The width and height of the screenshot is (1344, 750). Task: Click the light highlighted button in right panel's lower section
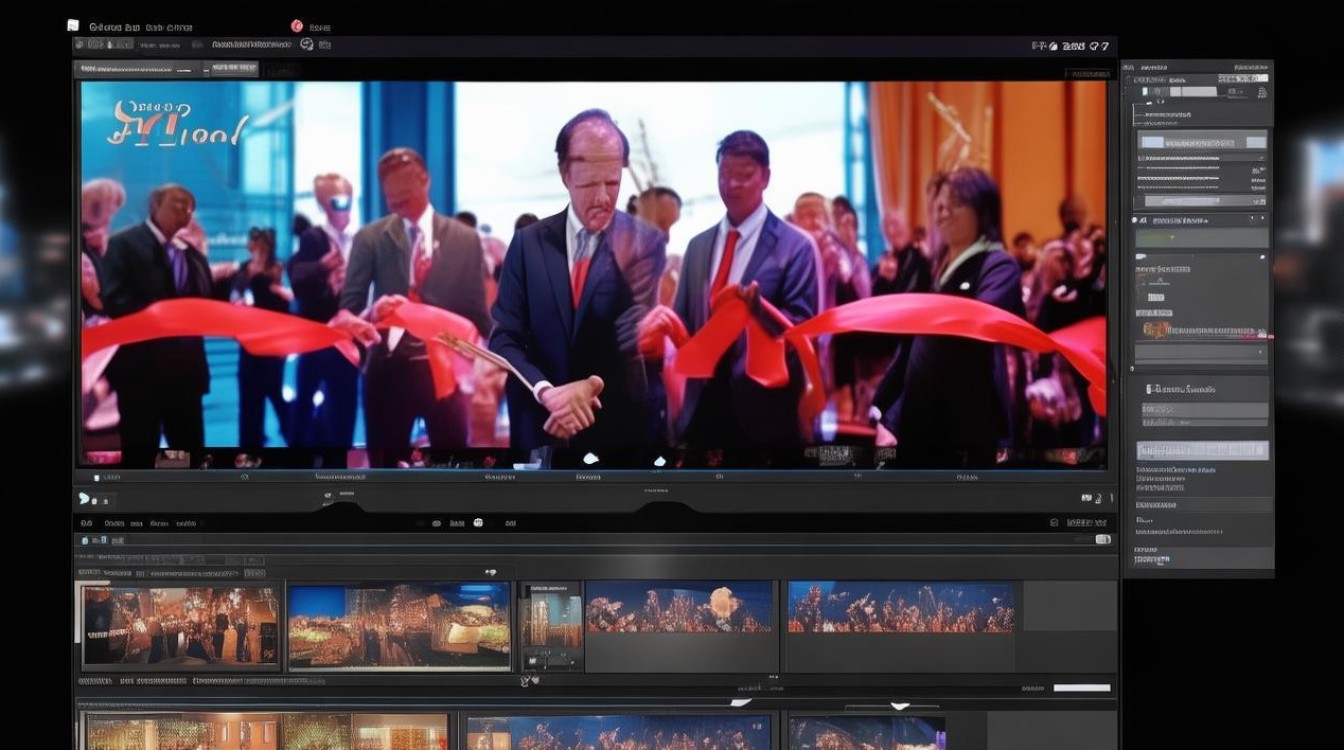(1202, 450)
